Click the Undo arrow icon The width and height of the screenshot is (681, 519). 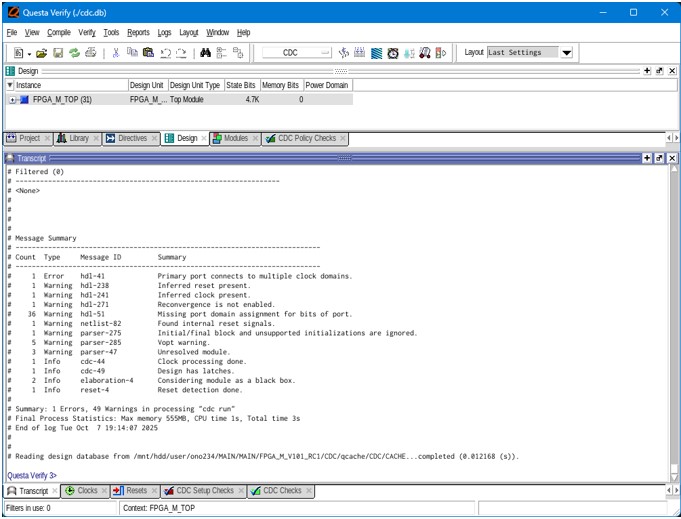click(x=166, y=53)
